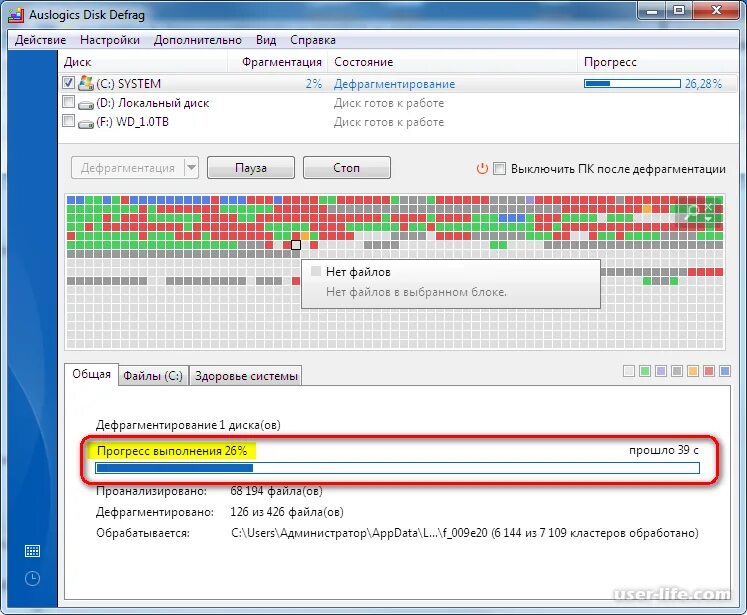Open the small arrow menu on cluster map overlay
The width and height of the screenshot is (747, 615).
709,218
